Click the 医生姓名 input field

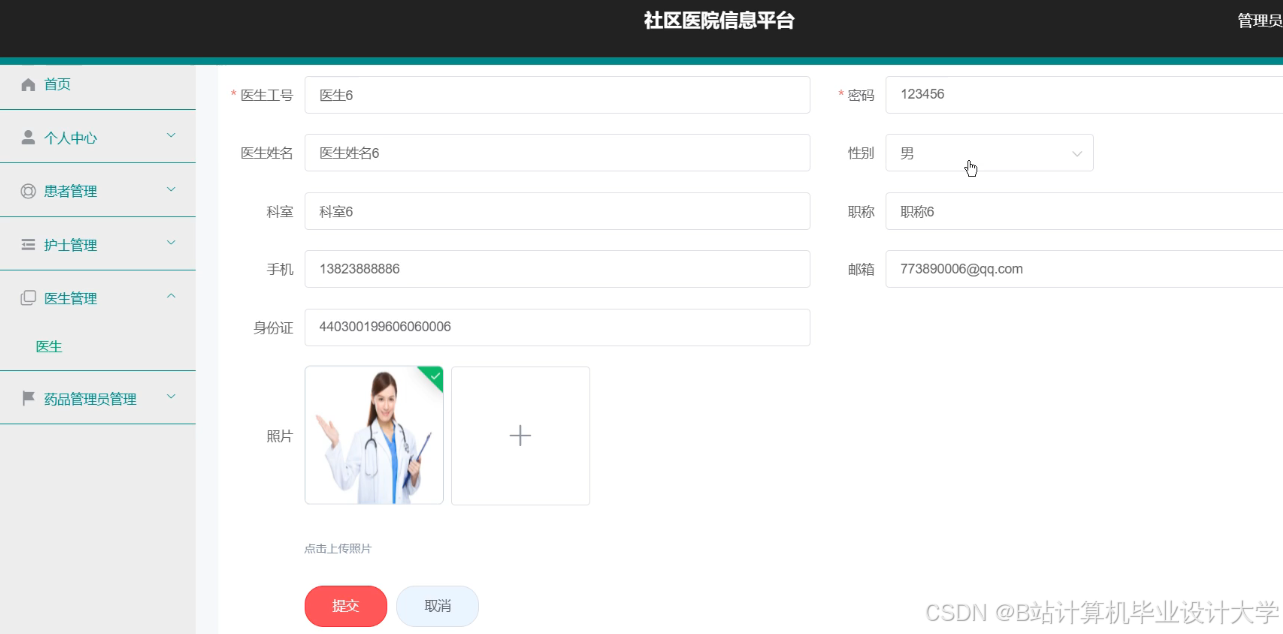coord(557,153)
